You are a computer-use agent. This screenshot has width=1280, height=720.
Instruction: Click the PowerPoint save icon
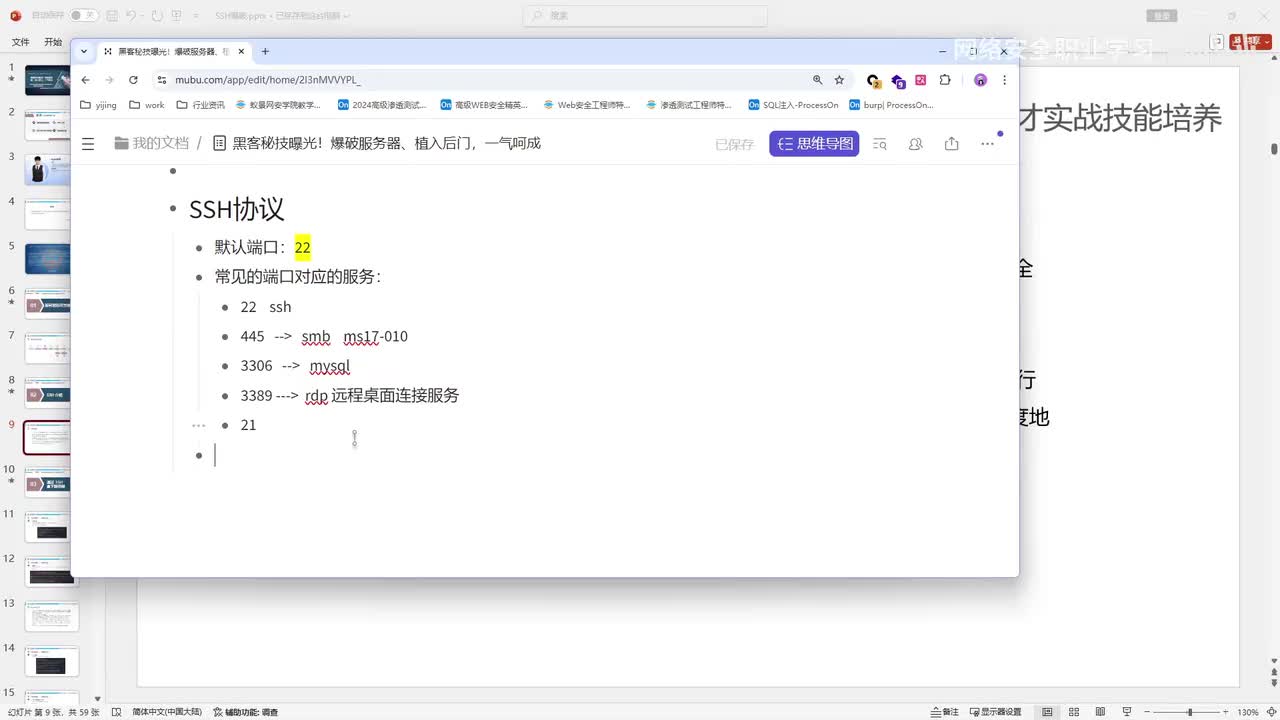click(x=112, y=15)
